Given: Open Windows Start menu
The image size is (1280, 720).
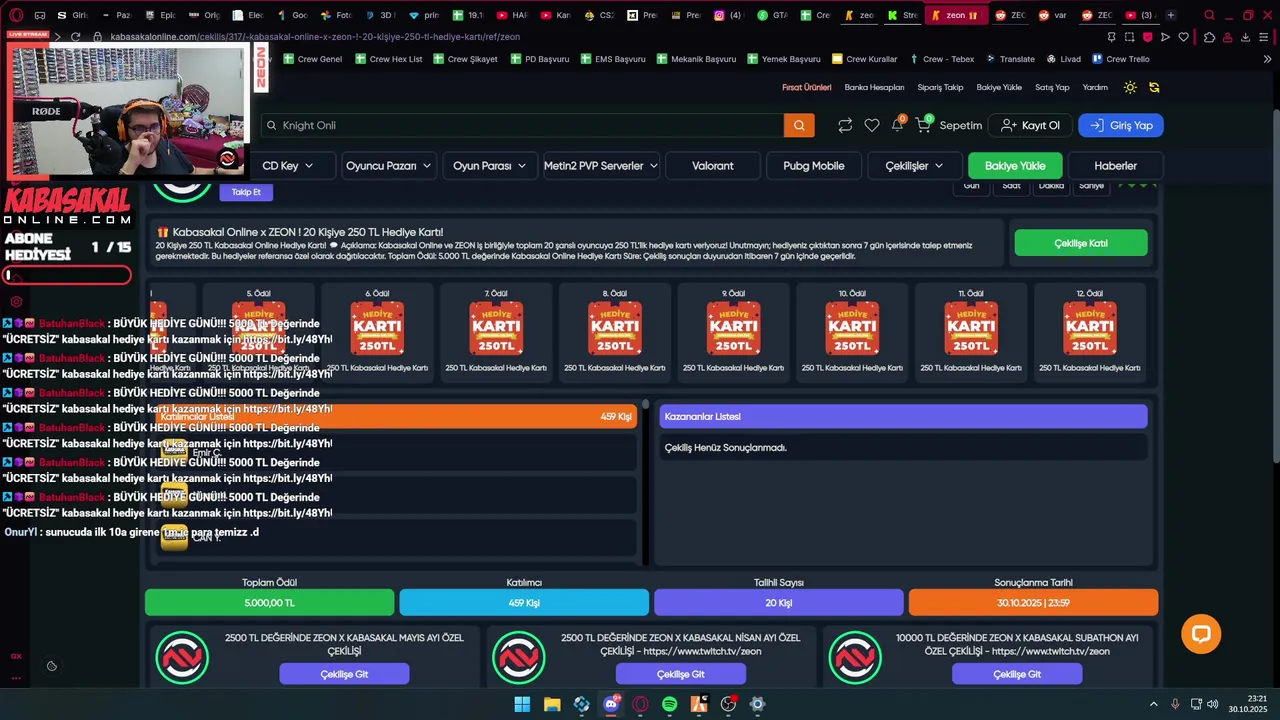Looking at the screenshot, I should [522, 704].
